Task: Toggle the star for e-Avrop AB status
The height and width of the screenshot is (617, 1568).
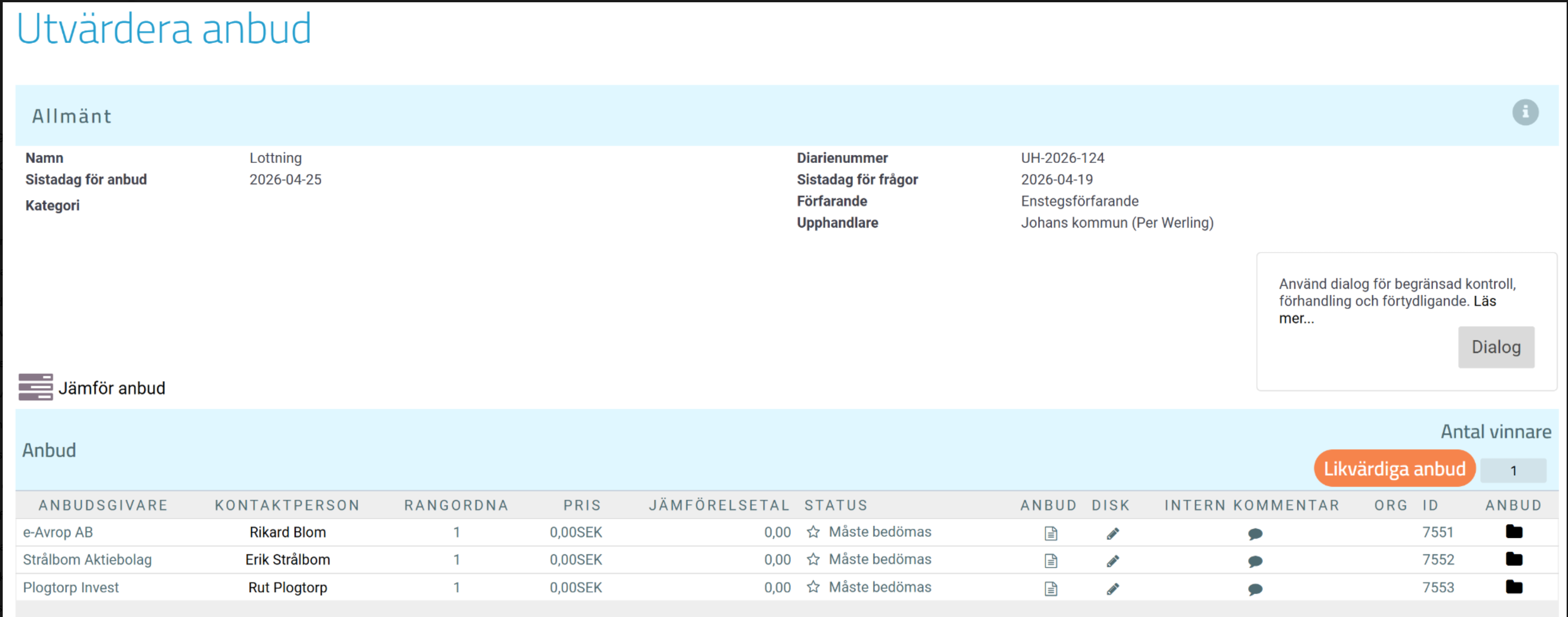Action: tap(813, 532)
